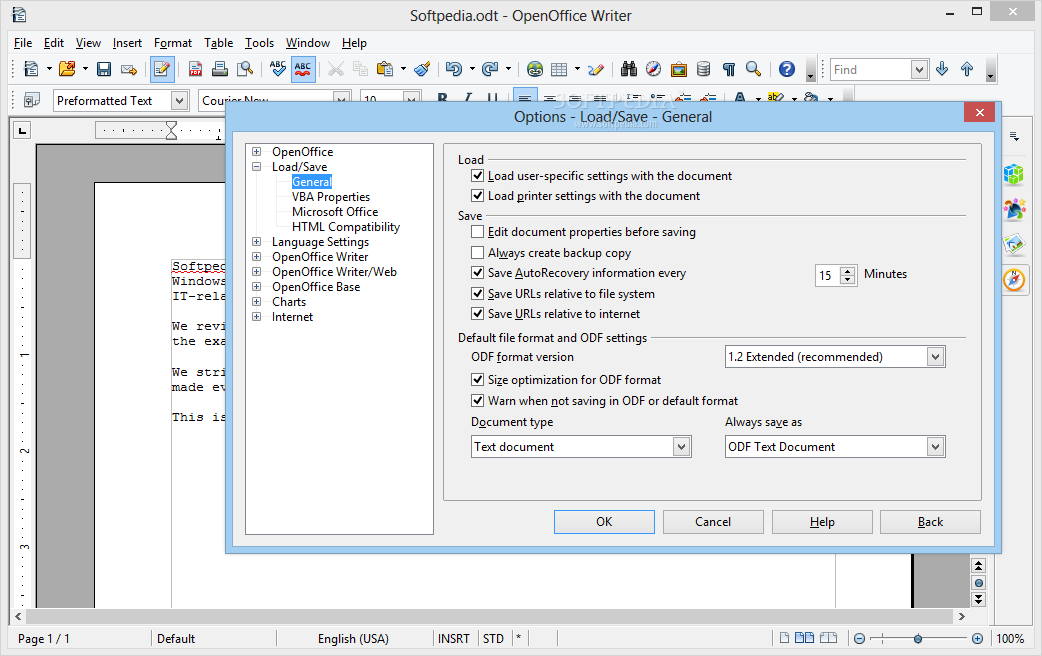Image resolution: width=1042 pixels, height=656 pixels.
Task: Click Find Next down arrow icon
Action: pyautogui.click(x=942, y=69)
